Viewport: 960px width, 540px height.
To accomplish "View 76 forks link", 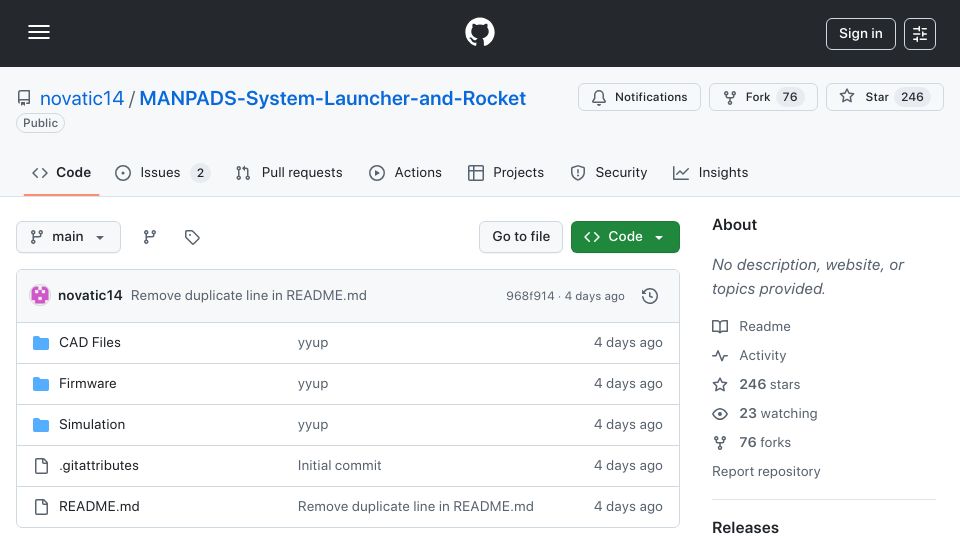I will (x=751, y=442).
